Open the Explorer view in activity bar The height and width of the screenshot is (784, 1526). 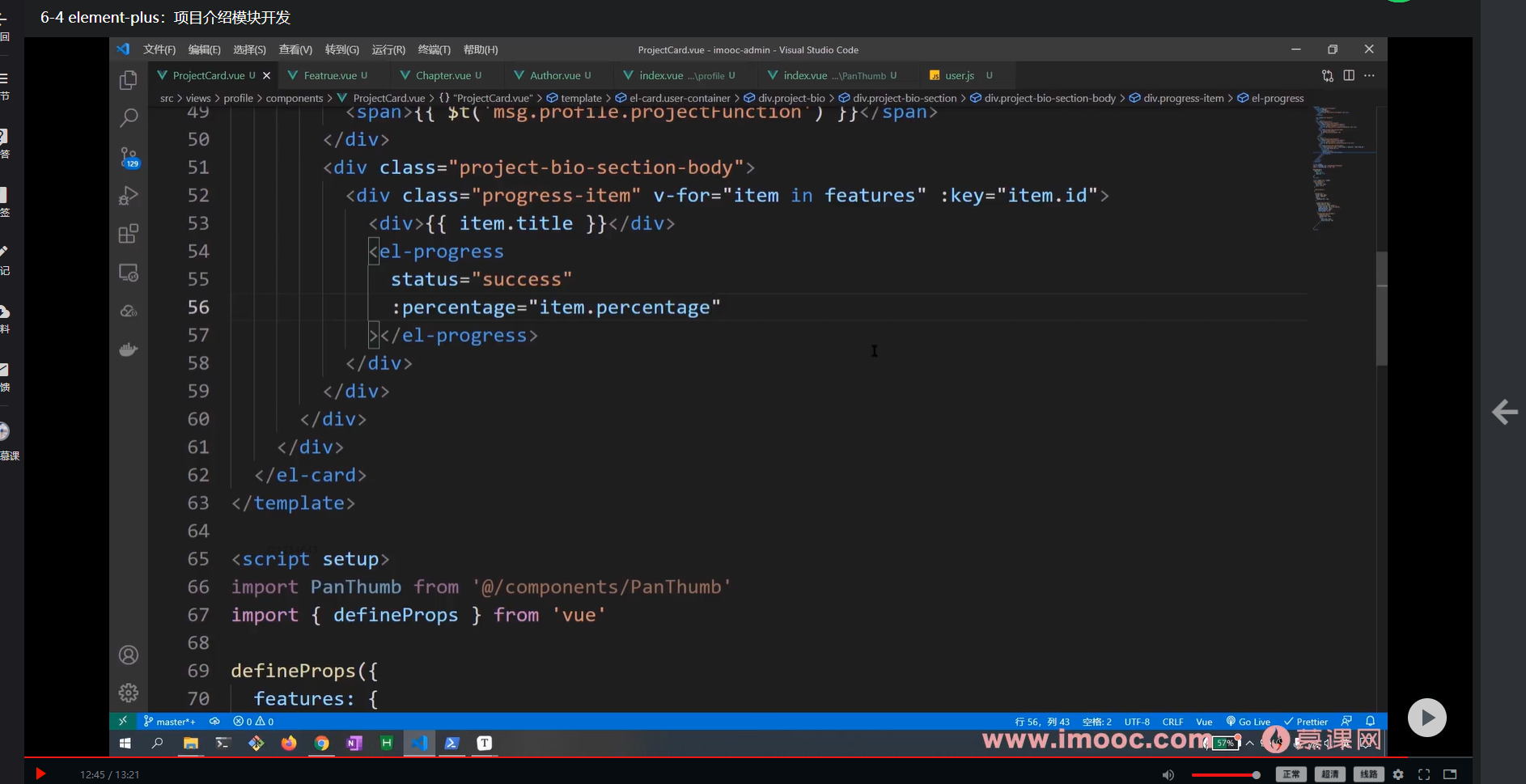click(128, 80)
